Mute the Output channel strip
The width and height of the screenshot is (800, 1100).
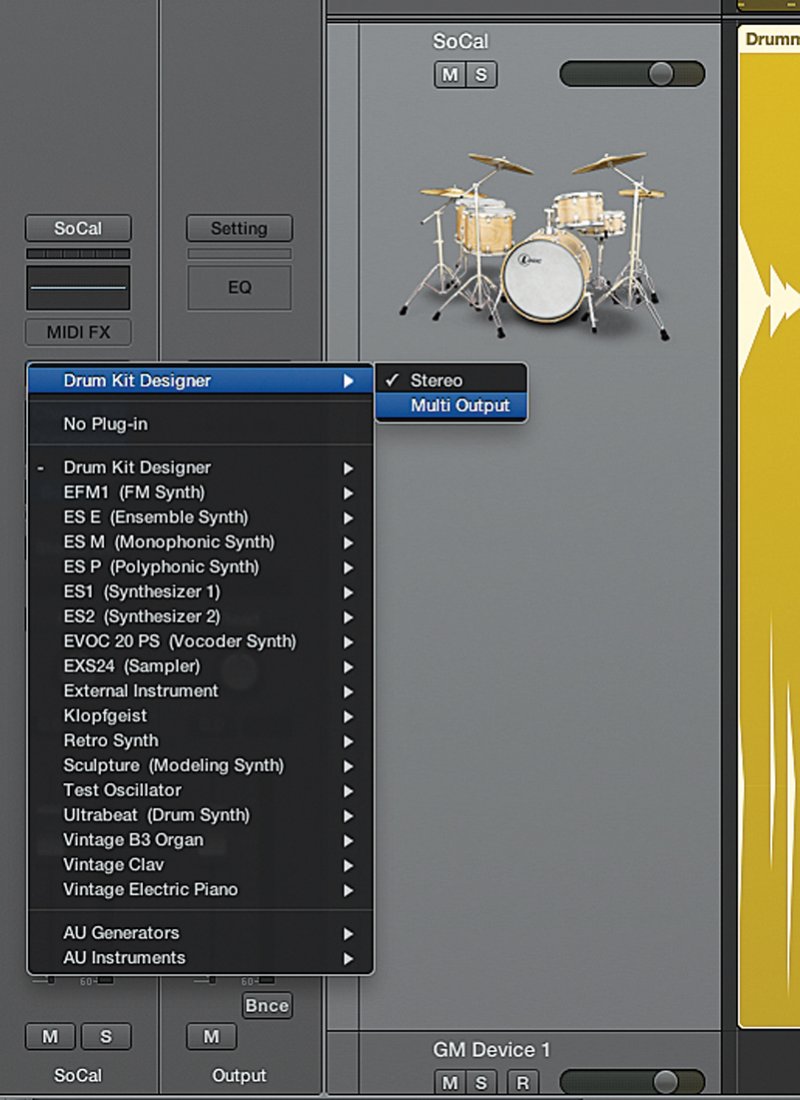[x=211, y=1036]
